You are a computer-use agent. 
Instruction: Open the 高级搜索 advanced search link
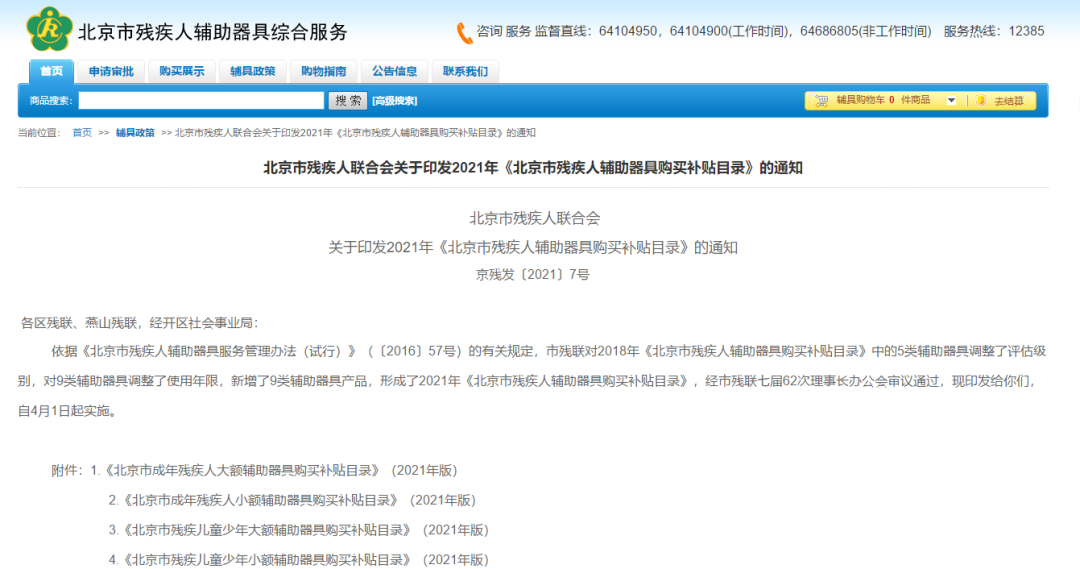395,101
